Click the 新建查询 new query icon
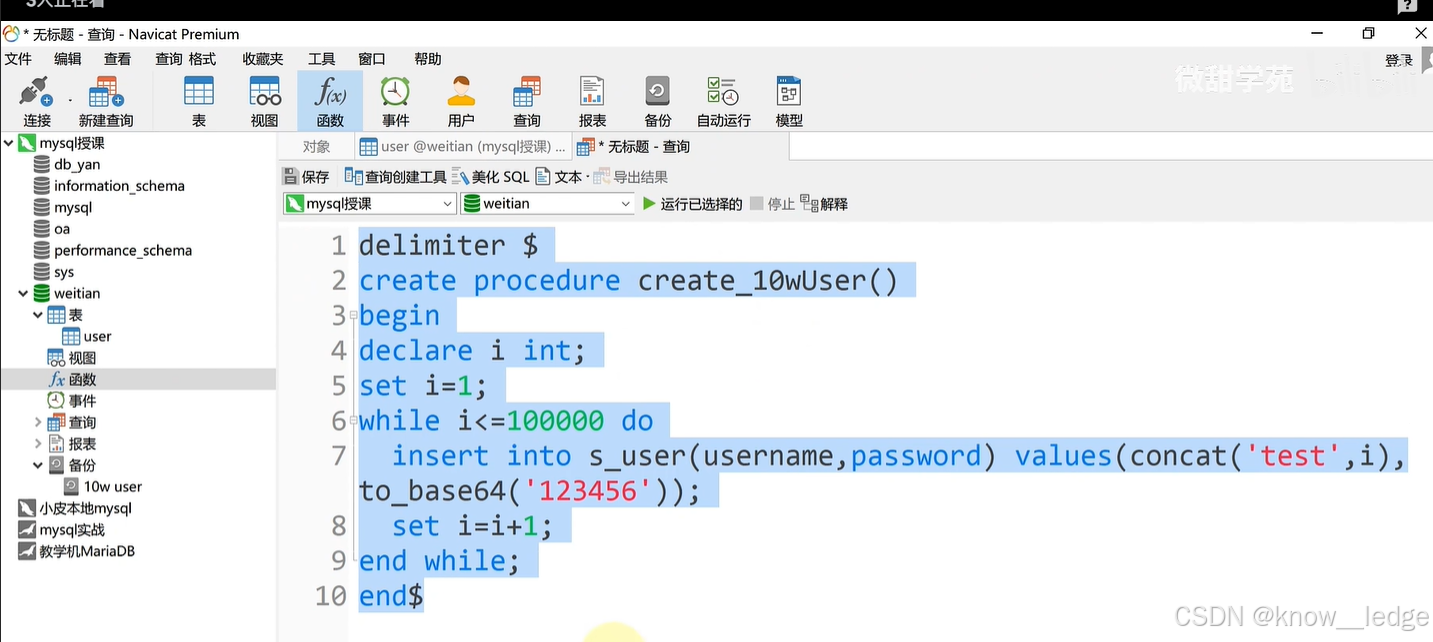The width and height of the screenshot is (1433, 642). (106, 101)
